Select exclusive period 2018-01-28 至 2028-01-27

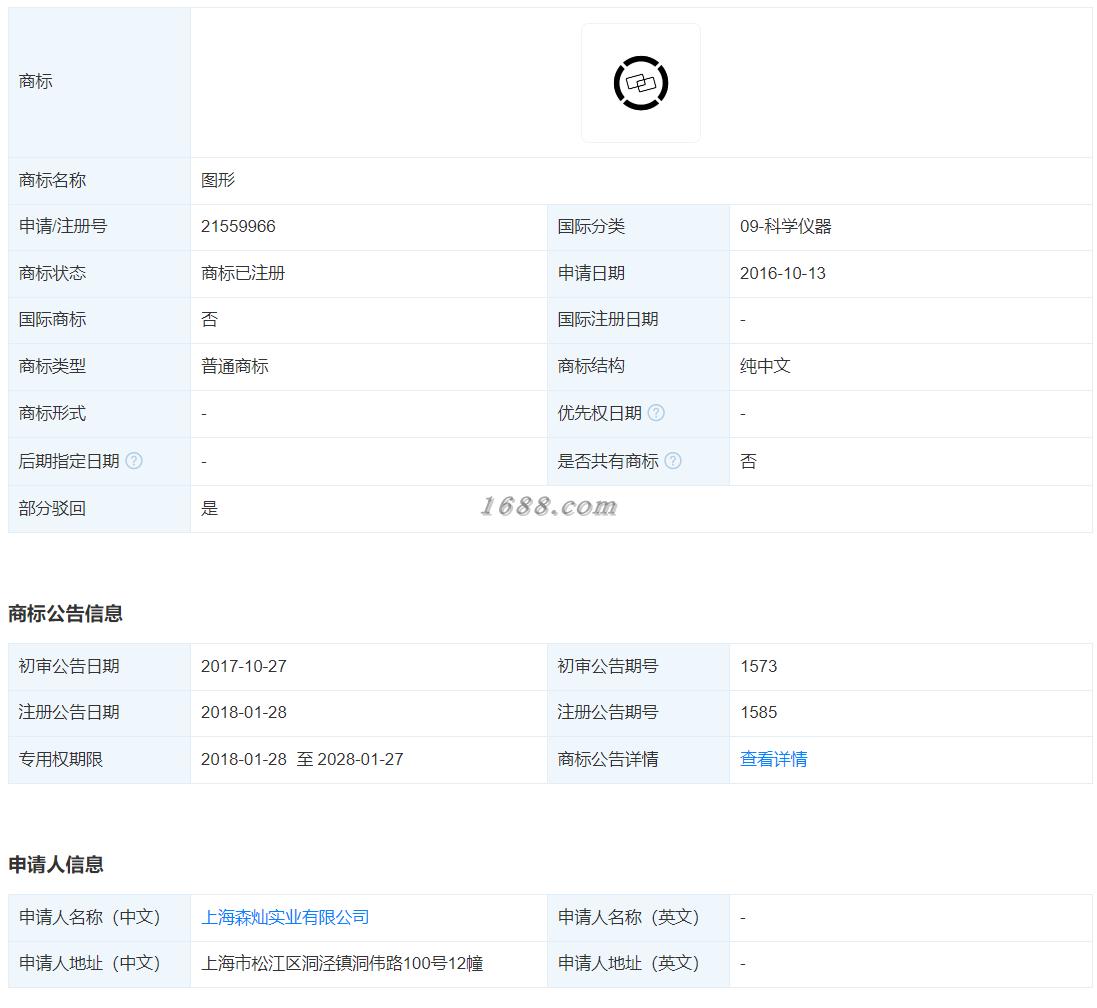tap(302, 759)
